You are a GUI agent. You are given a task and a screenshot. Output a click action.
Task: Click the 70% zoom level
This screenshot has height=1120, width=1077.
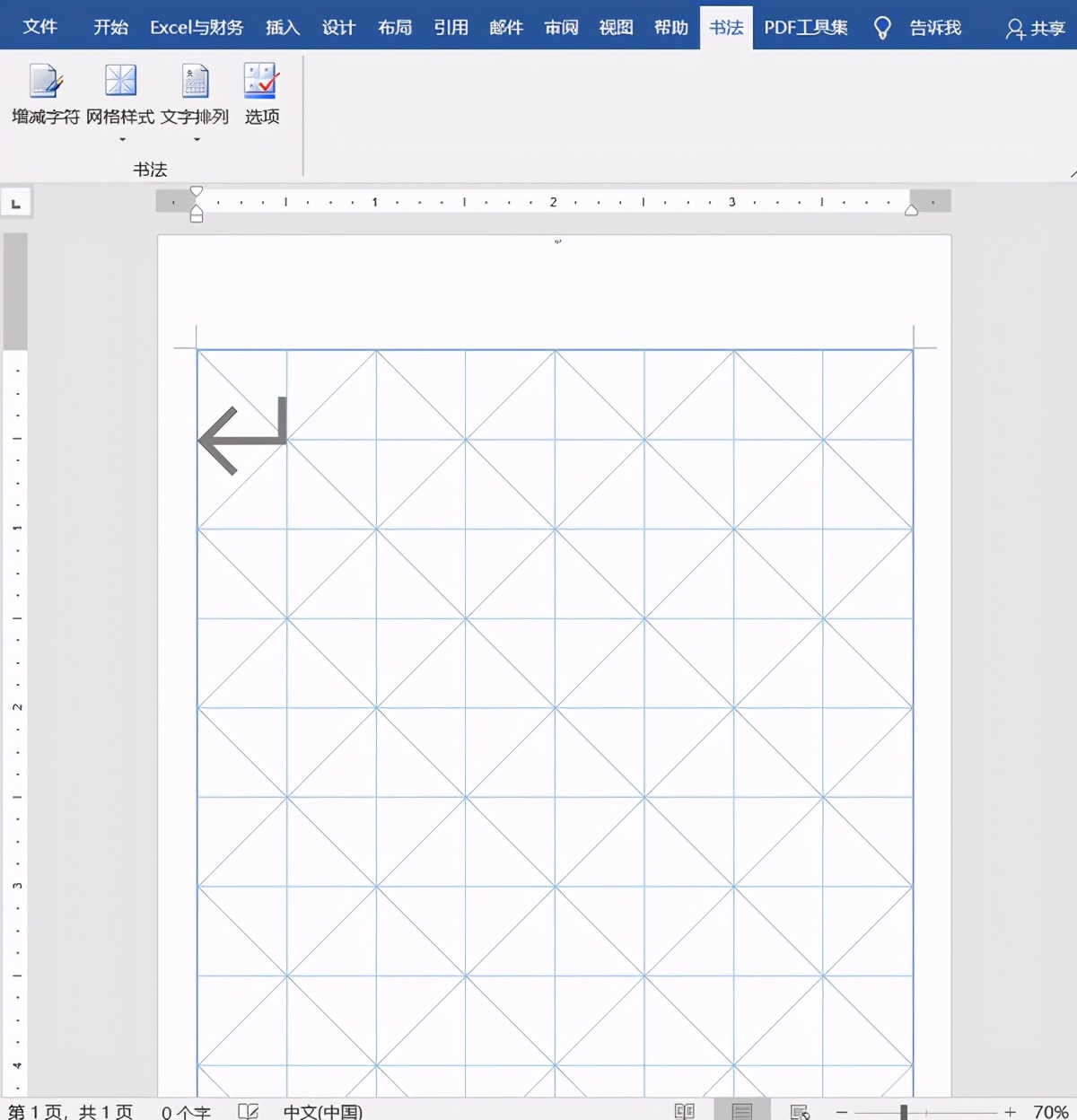[x=1050, y=1111]
